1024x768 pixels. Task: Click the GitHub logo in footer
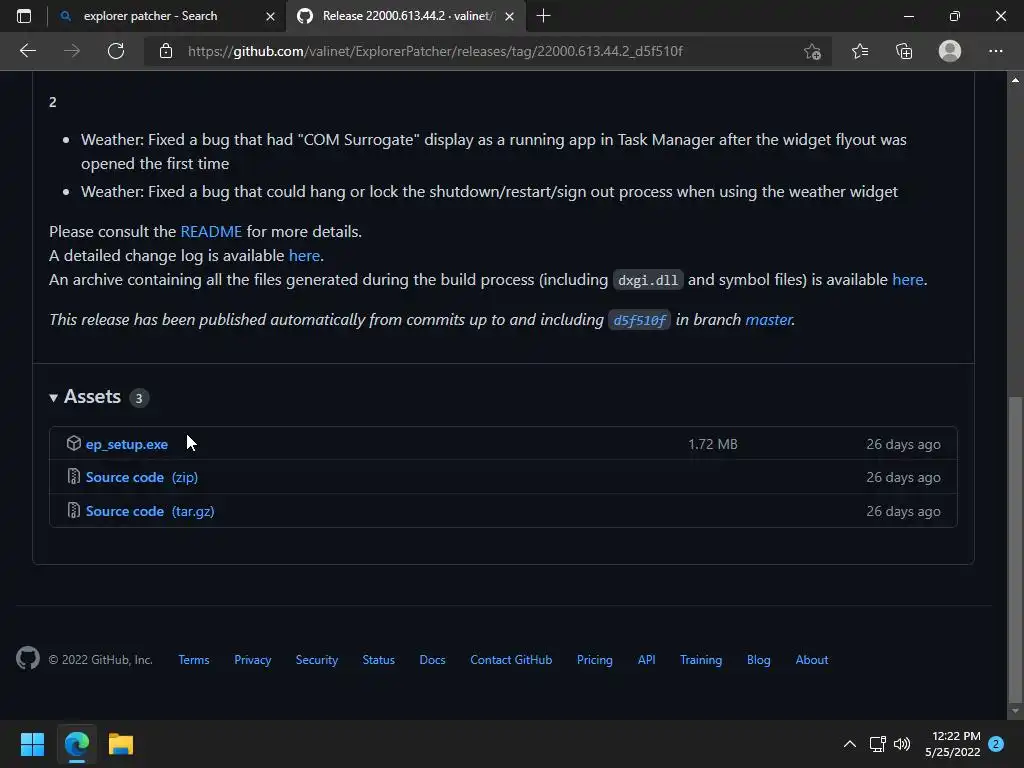click(28, 658)
